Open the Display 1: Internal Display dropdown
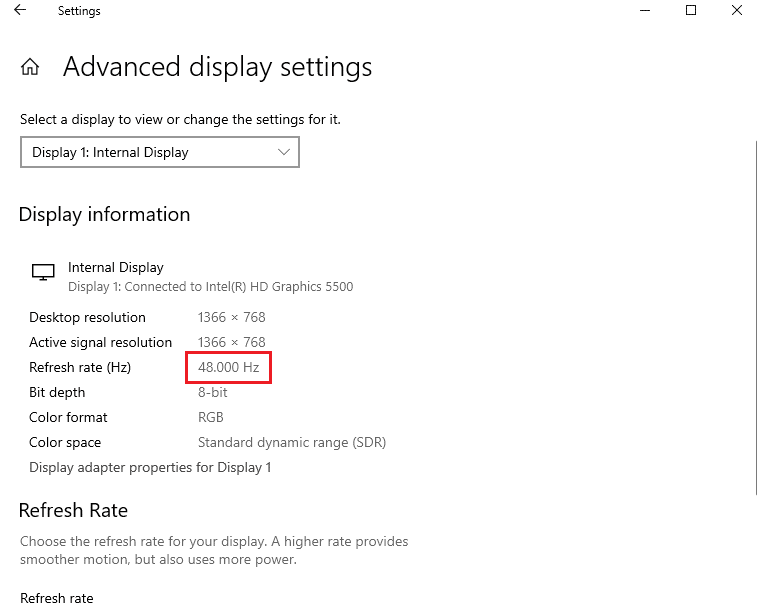The height and width of the screenshot is (609, 757). (160, 152)
